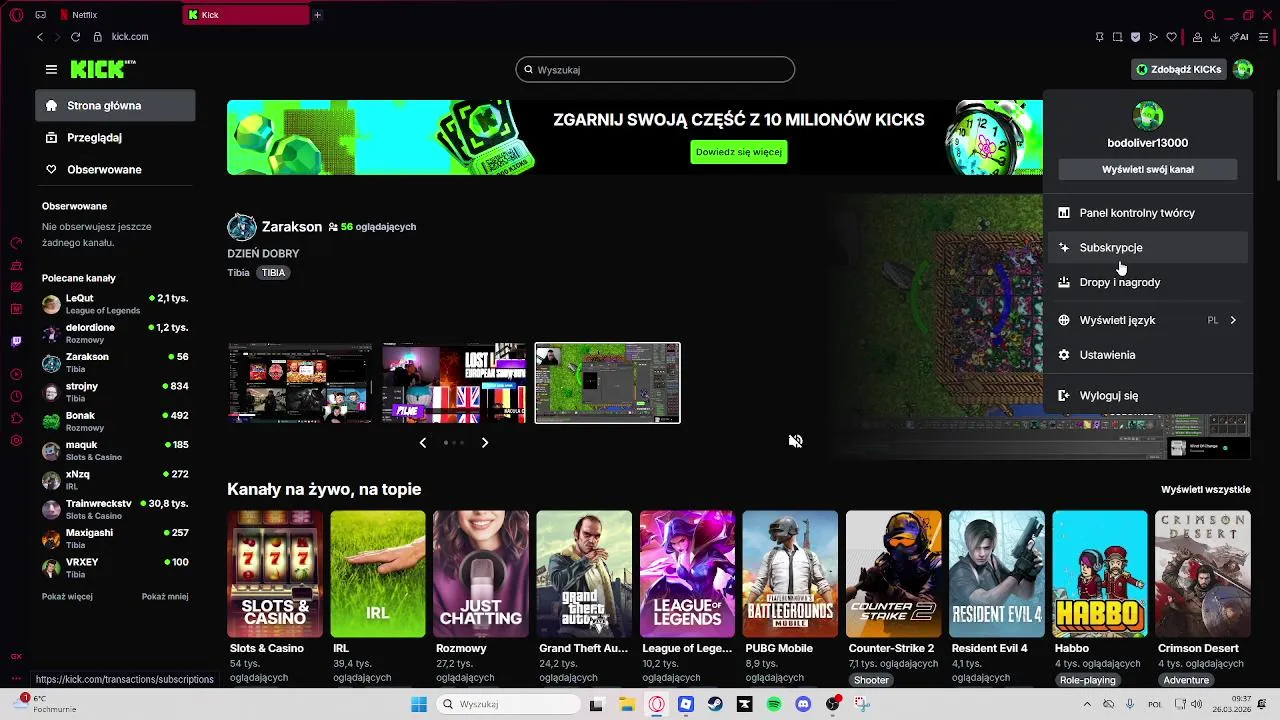Open Ustawienia in profile menu
This screenshot has width=1280, height=720.
(x=1147, y=355)
